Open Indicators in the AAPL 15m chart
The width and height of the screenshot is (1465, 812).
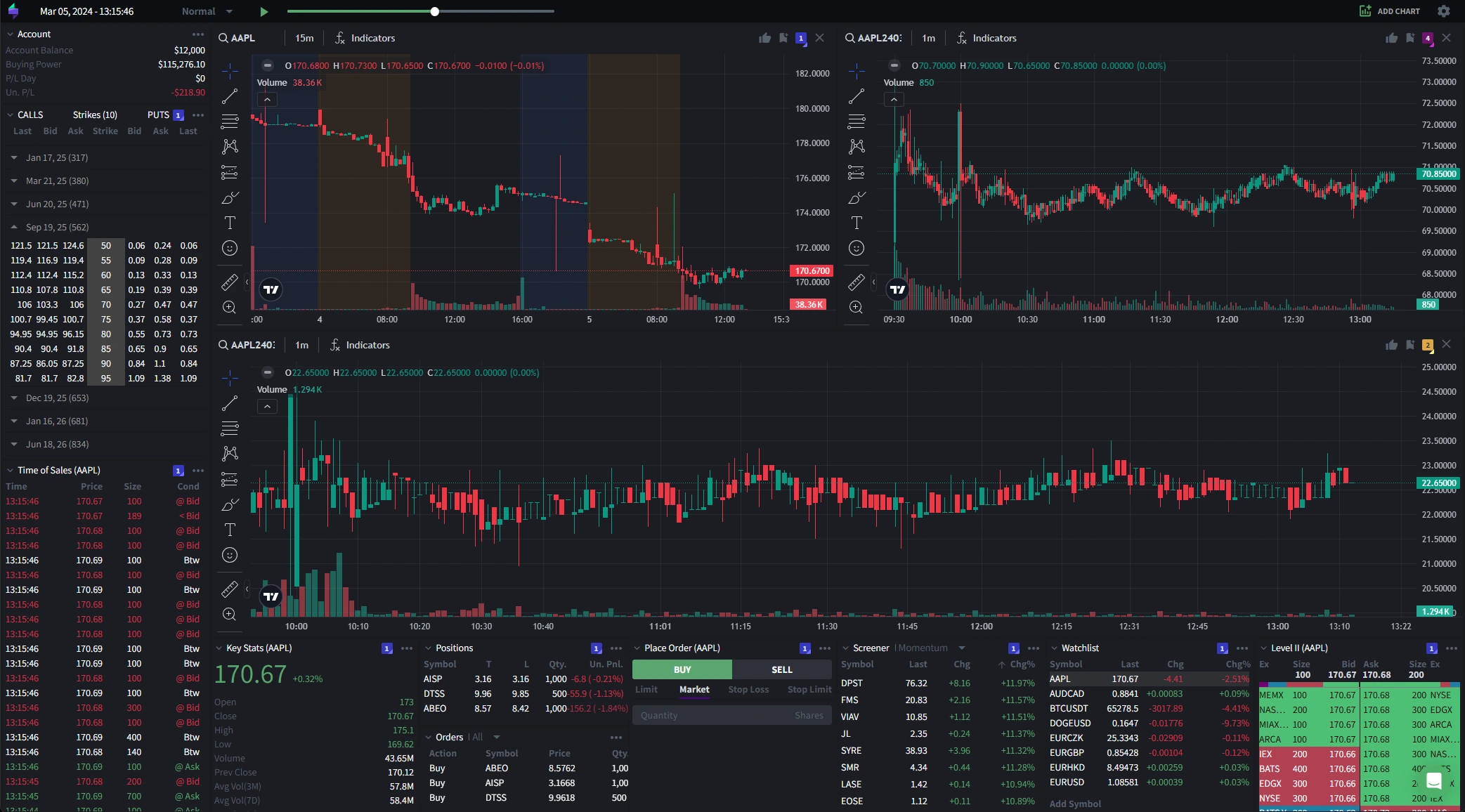pos(365,38)
